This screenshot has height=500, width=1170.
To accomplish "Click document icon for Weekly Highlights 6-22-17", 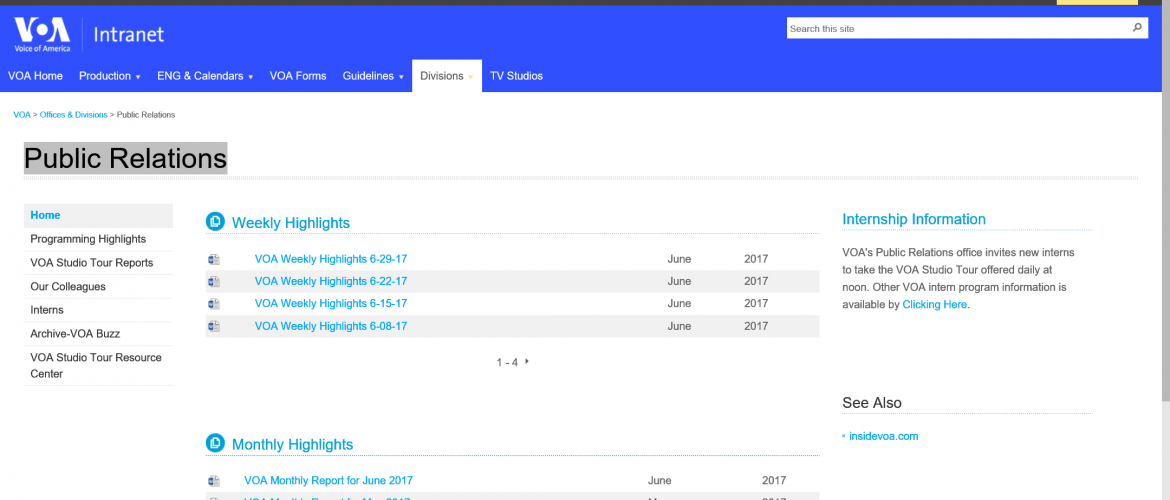I will [214, 281].
